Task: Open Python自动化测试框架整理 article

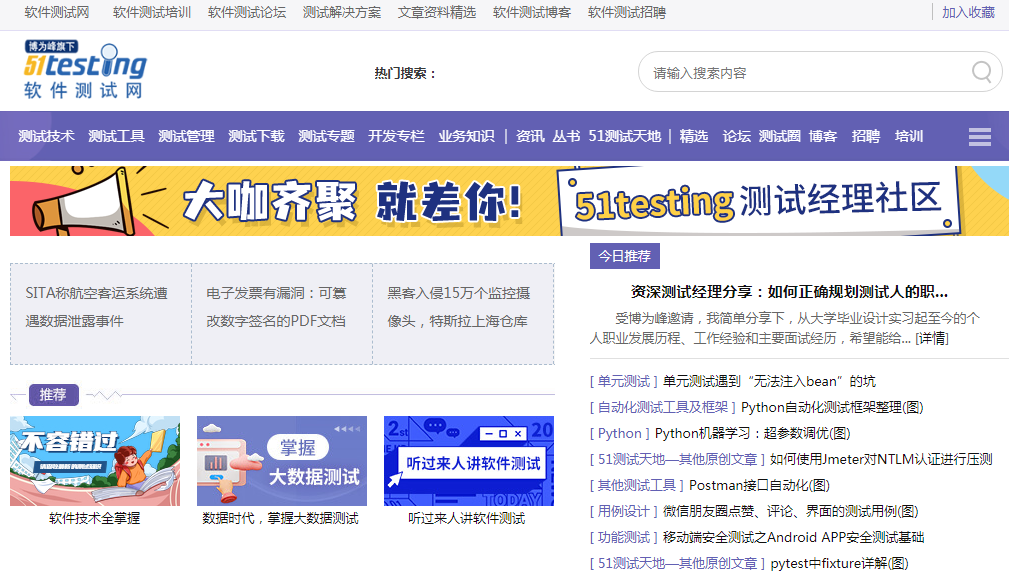Action: 832,407
